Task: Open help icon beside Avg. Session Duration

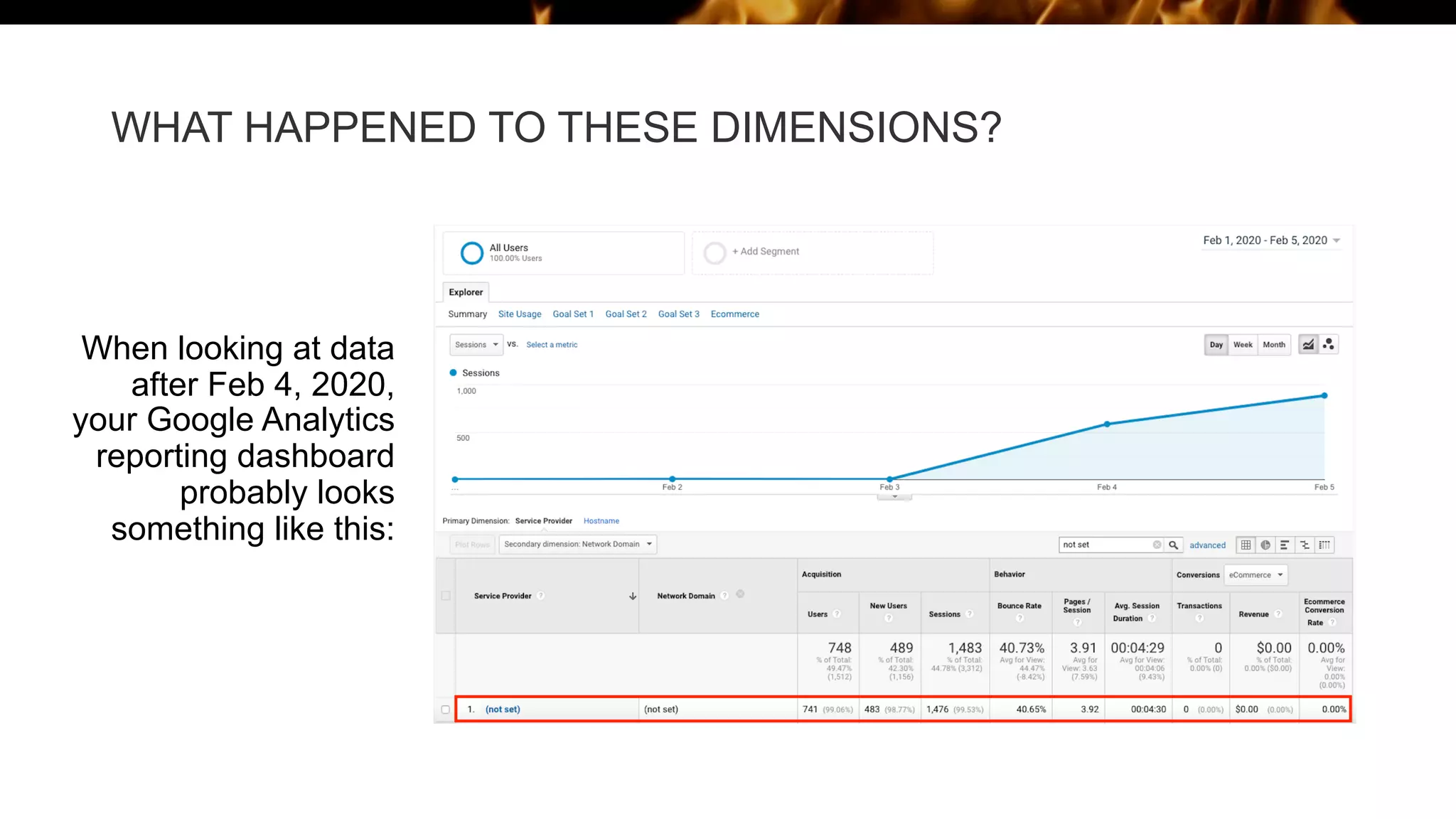Action: pos(1152,619)
